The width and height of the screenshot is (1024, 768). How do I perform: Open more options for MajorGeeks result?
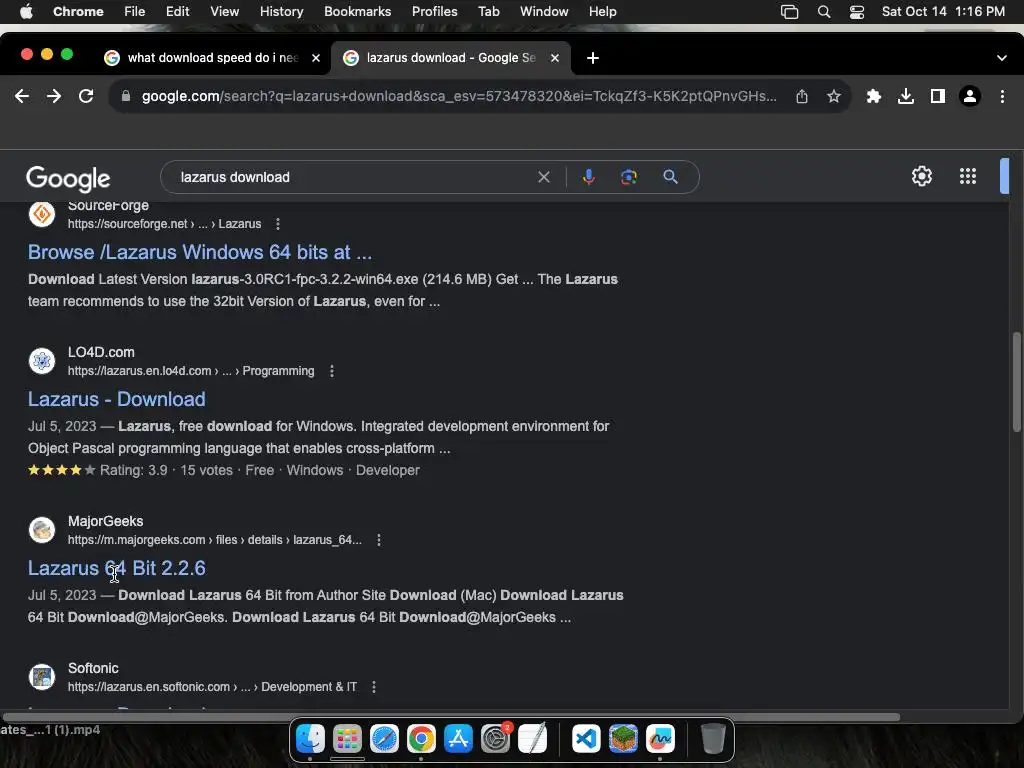pyautogui.click(x=379, y=540)
